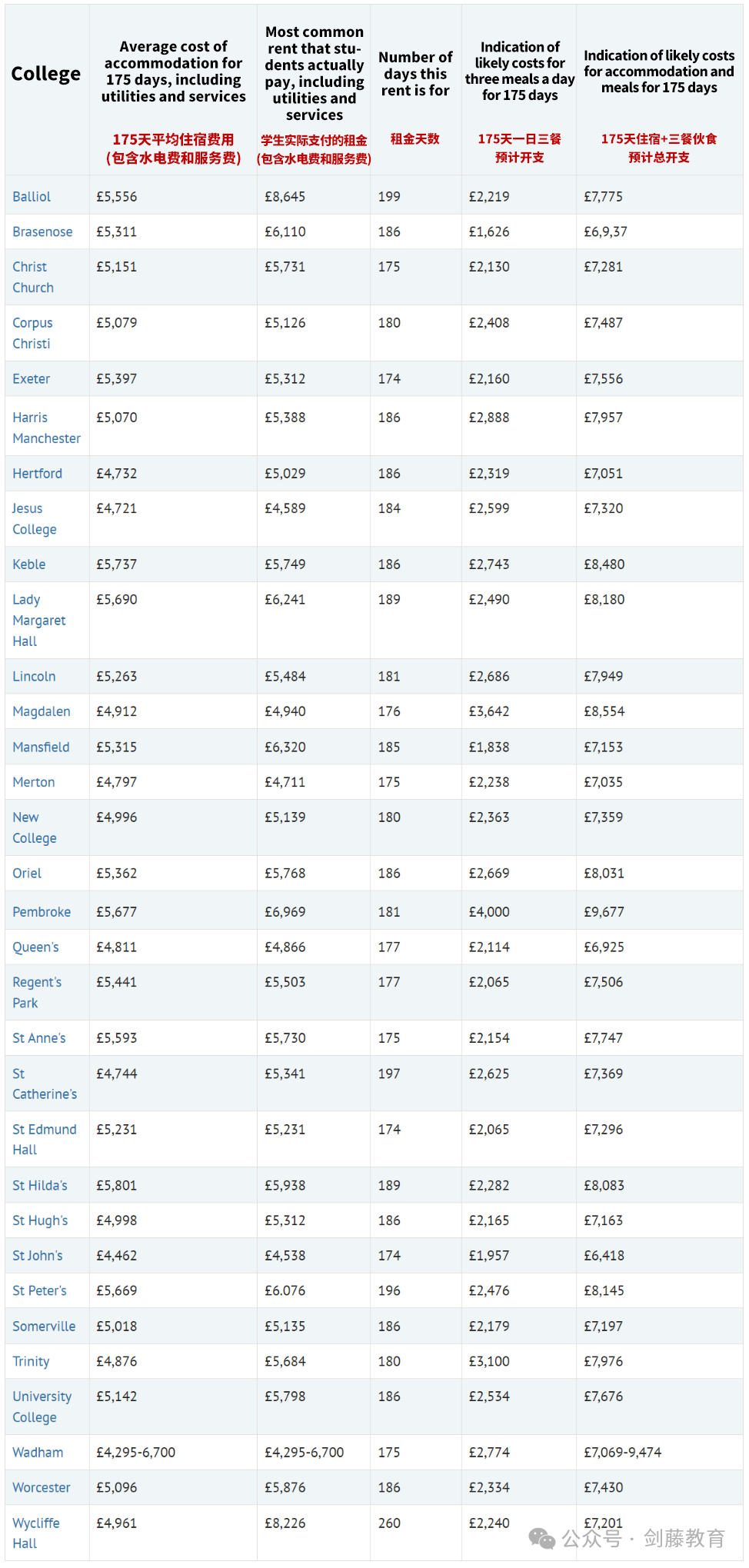Click the WeChat logo icon in watermark
This screenshot has height=1568, width=749.
coord(542,1538)
